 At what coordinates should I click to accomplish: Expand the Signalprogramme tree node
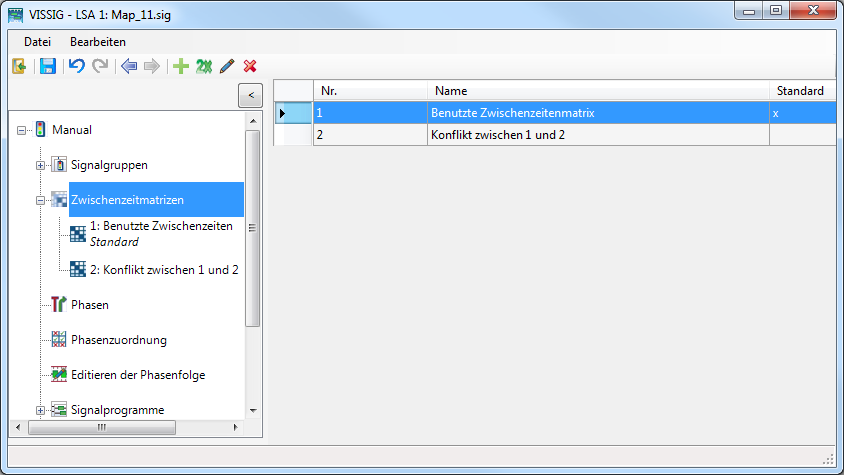coord(41,410)
